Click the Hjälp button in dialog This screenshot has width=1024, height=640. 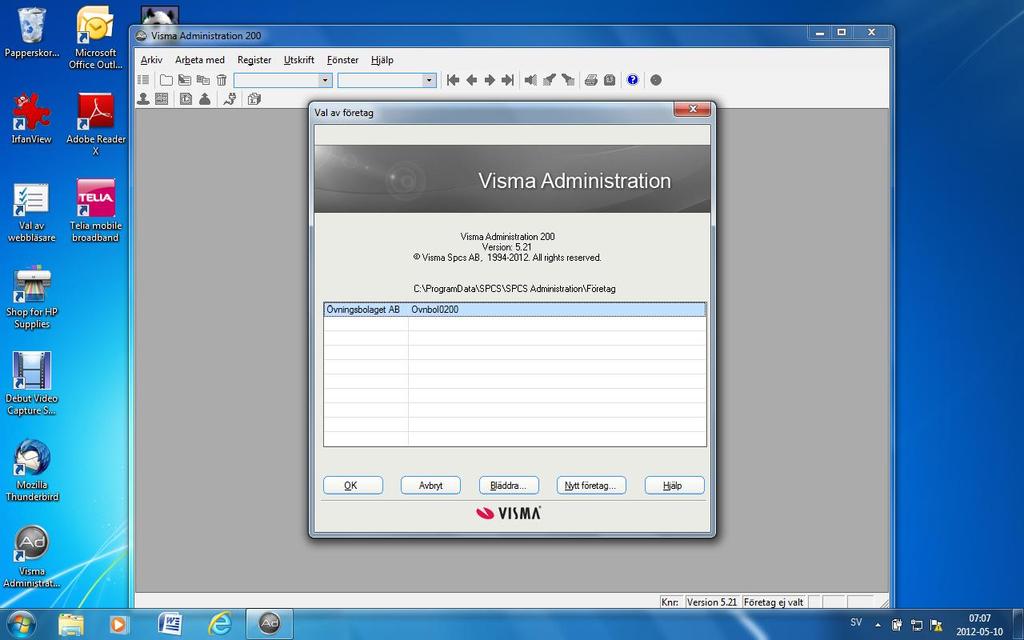click(674, 485)
